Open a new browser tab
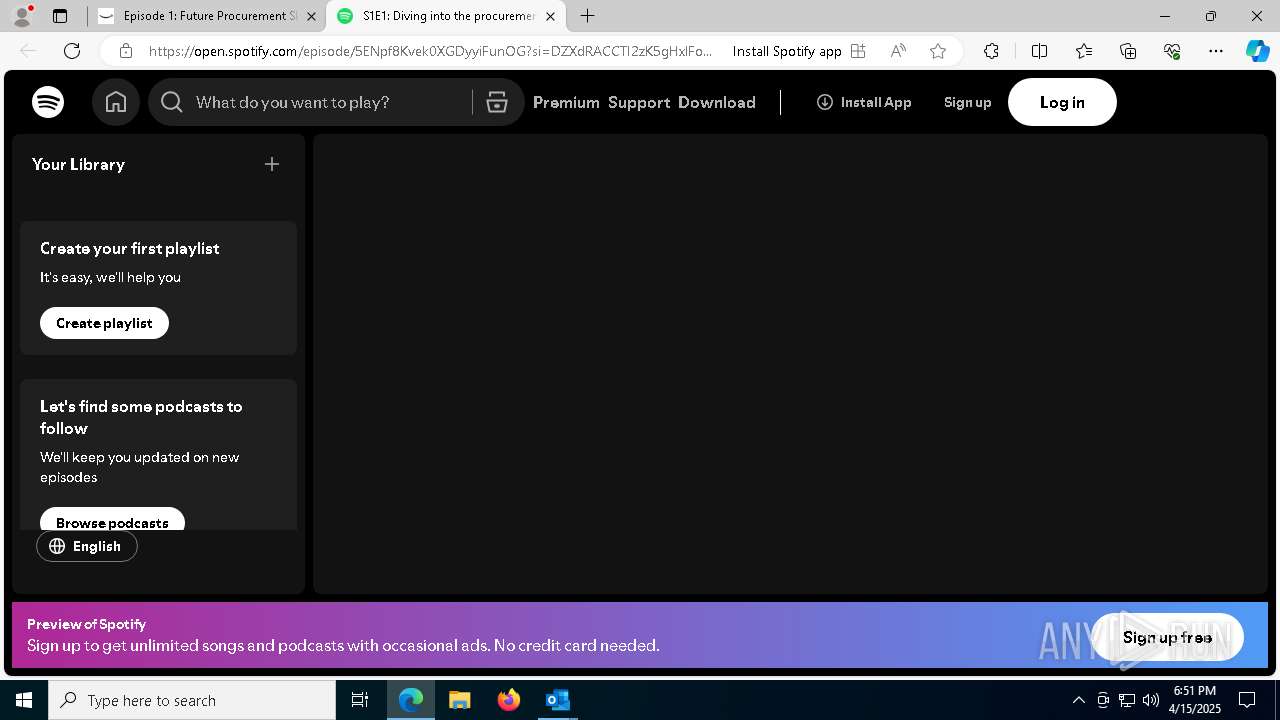 tap(588, 16)
